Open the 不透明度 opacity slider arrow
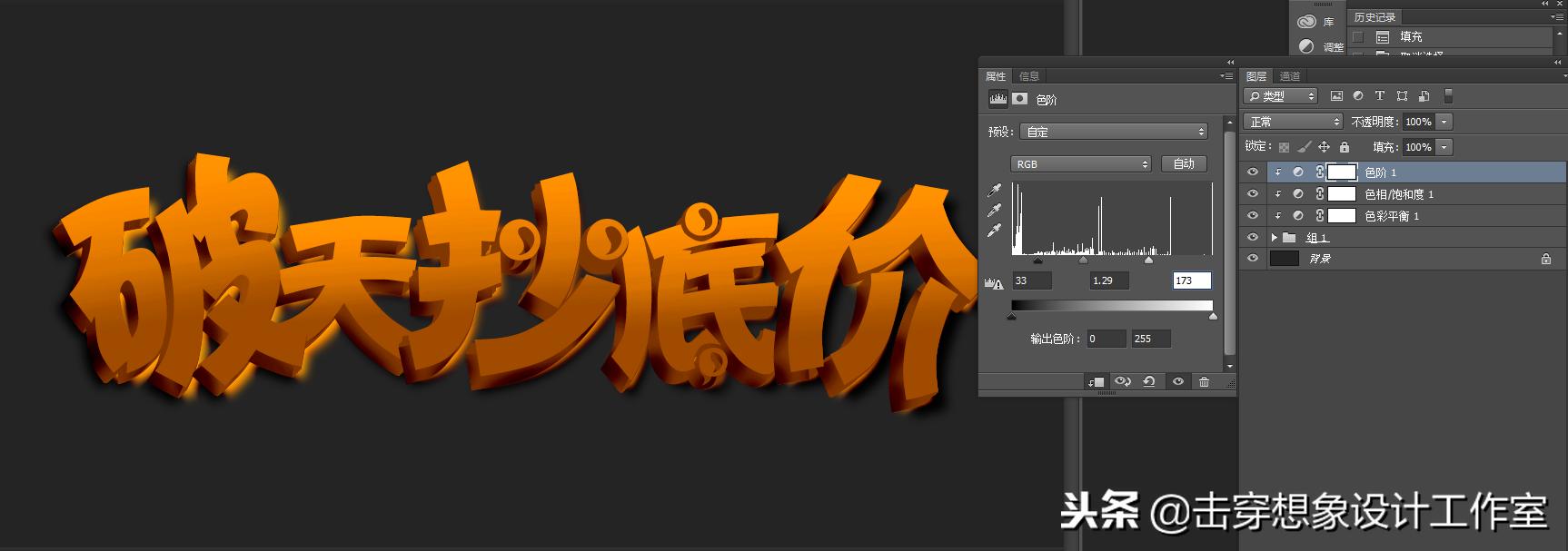Screen dimensions: 1568x551 click(1444, 122)
